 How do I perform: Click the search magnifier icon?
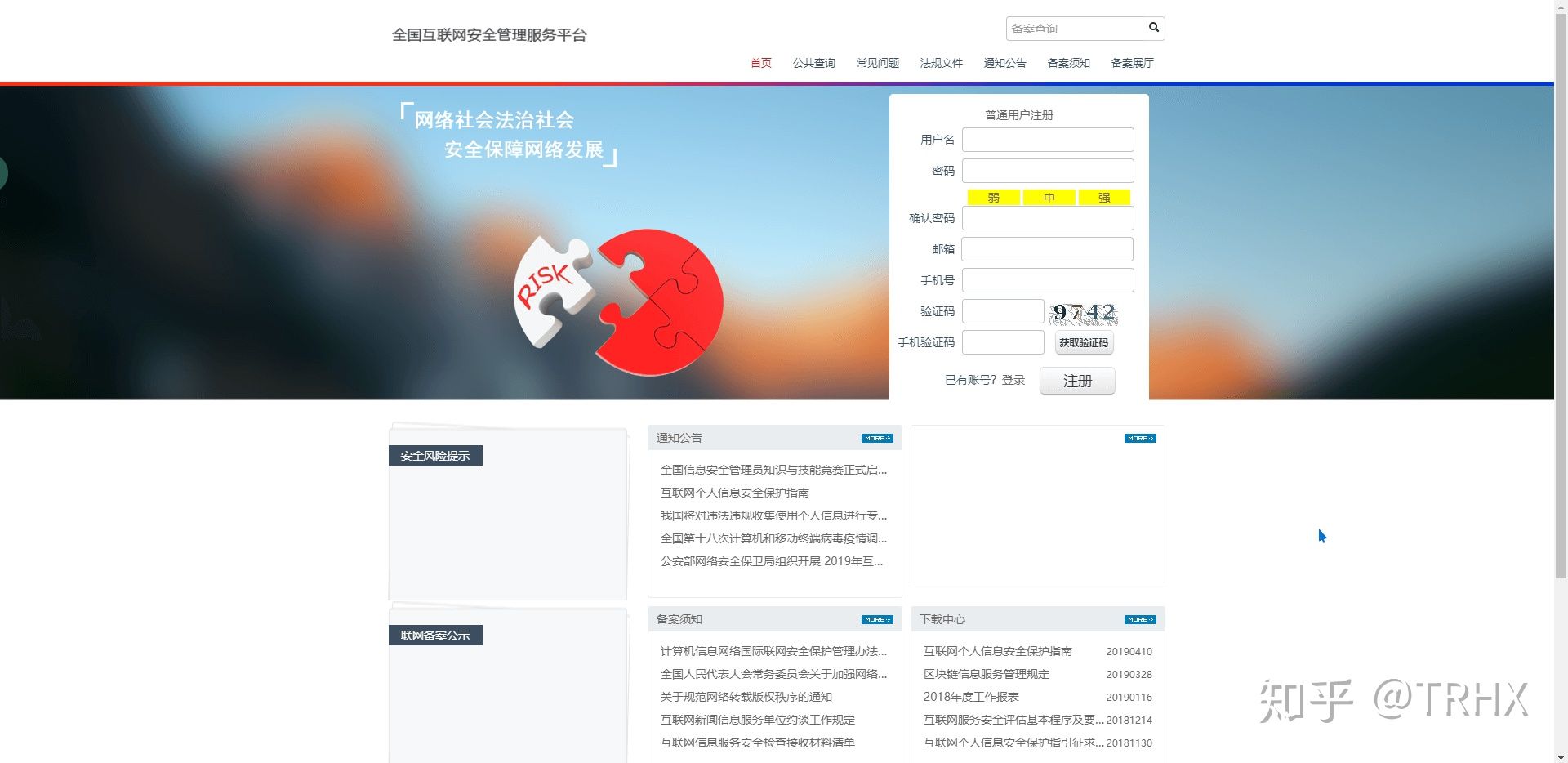tap(1153, 28)
